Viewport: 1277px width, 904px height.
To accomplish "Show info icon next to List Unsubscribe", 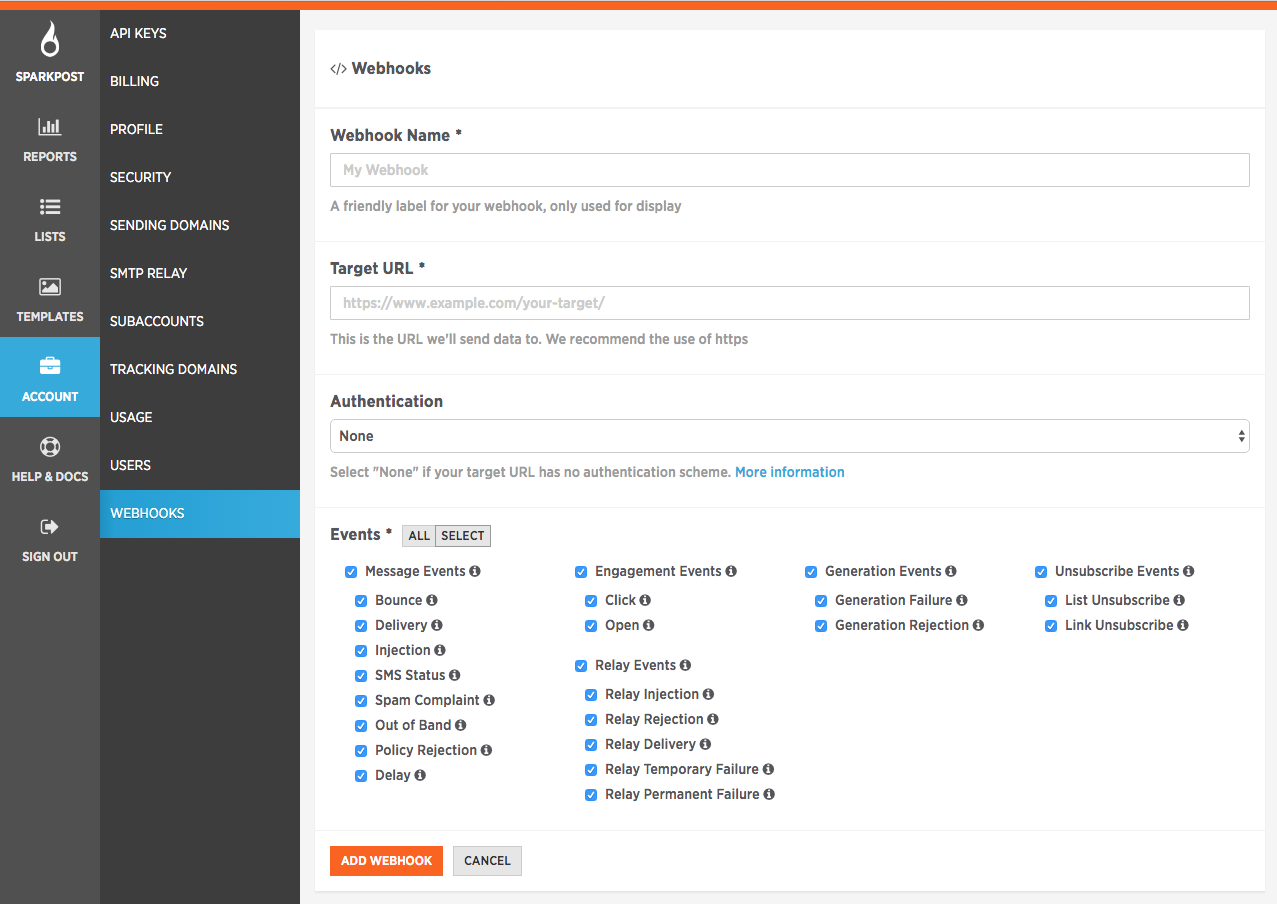I will pos(1180,600).
